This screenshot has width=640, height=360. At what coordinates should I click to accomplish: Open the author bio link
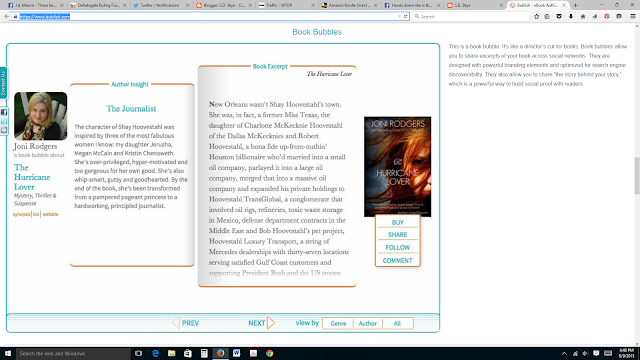pyautogui.click(x=36, y=214)
